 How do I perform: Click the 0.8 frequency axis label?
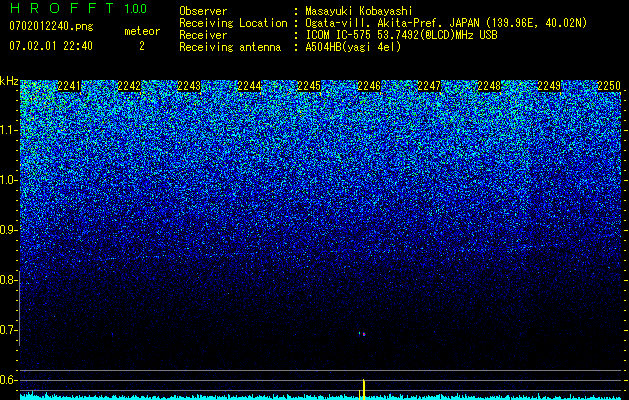[x=8, y=280]
